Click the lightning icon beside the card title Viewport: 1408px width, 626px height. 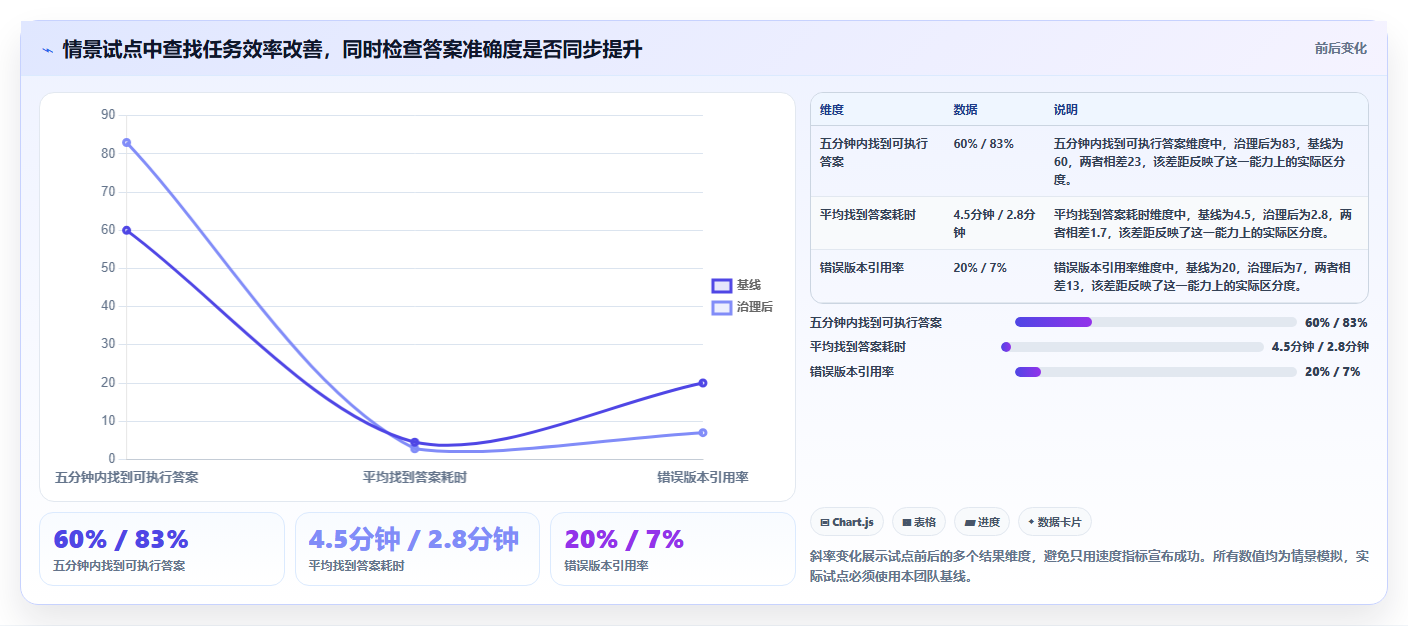click(x=47, y=50)
